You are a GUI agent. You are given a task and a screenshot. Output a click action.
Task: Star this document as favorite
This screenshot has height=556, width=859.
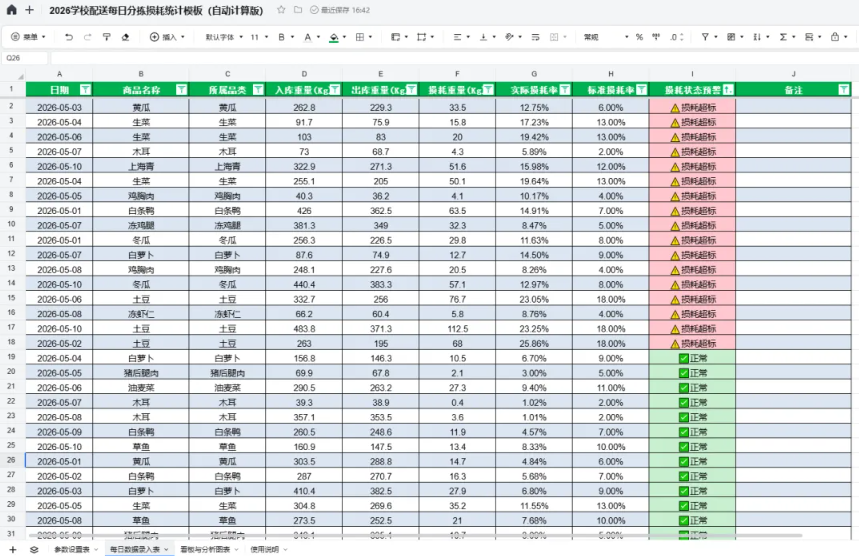click(x=281, y=10)
